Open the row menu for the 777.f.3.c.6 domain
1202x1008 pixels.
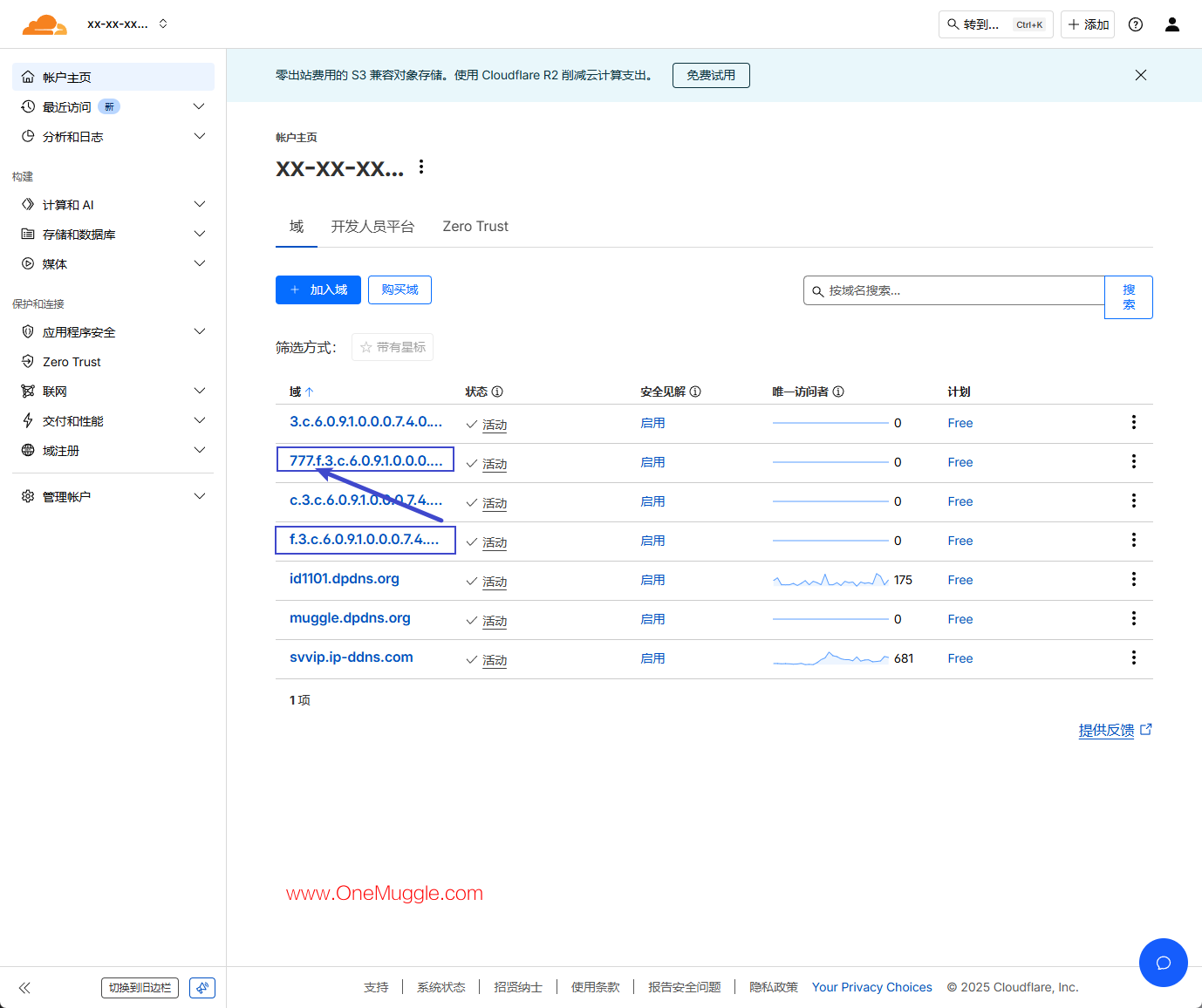1134,461
